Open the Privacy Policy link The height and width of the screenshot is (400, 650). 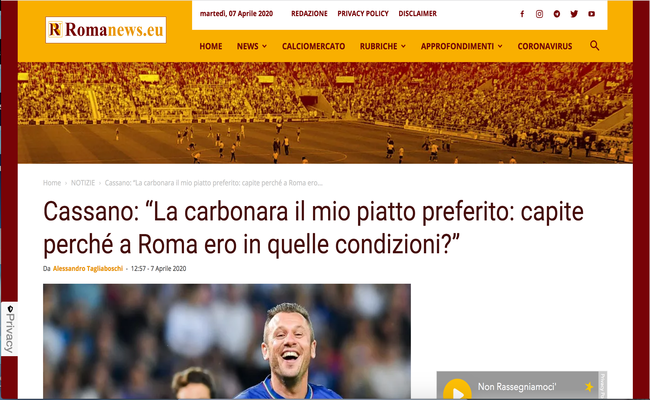pyautogui.click(x=363, y=14)
